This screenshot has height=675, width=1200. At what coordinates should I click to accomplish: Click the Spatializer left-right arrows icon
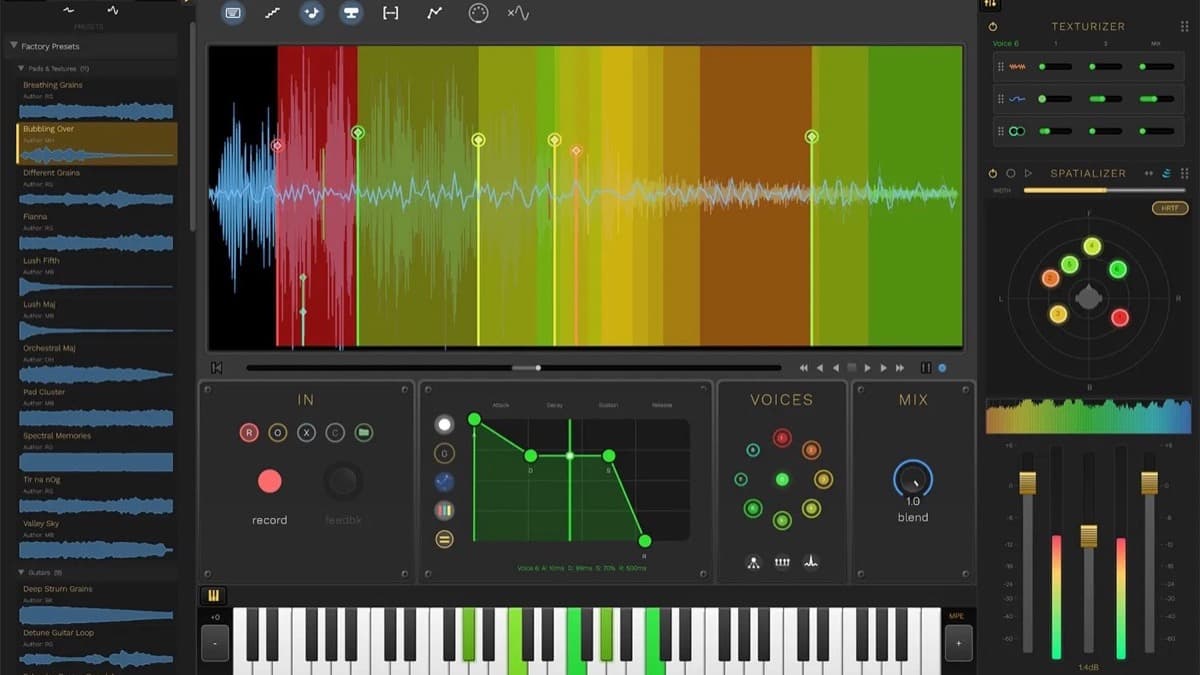click(x=1149, y=173)
